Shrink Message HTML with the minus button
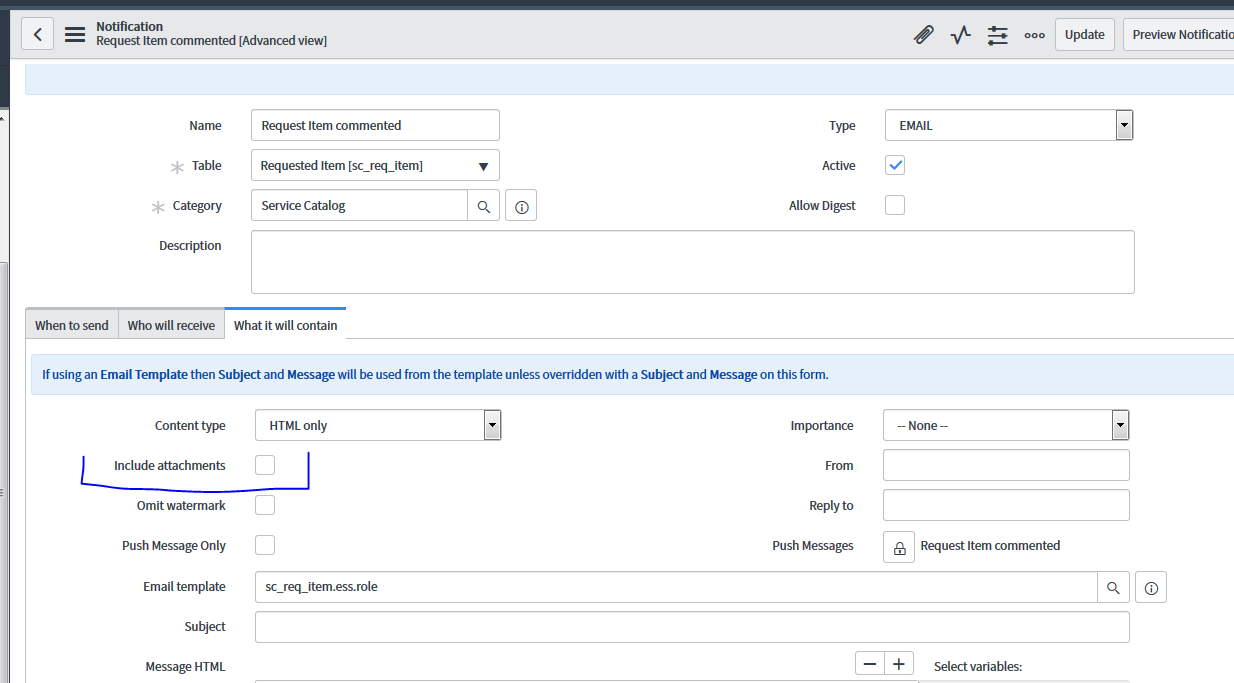1234x683 pixels. [x=870, y=663]
